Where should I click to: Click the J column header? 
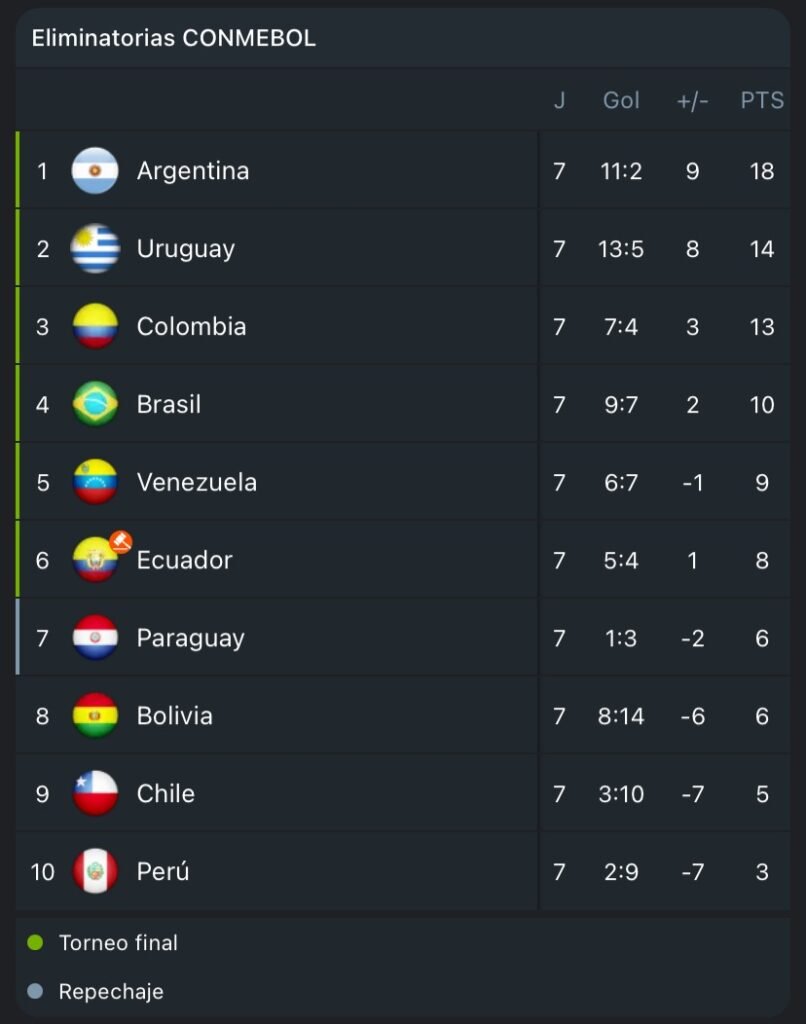click(x=559, y=100)
